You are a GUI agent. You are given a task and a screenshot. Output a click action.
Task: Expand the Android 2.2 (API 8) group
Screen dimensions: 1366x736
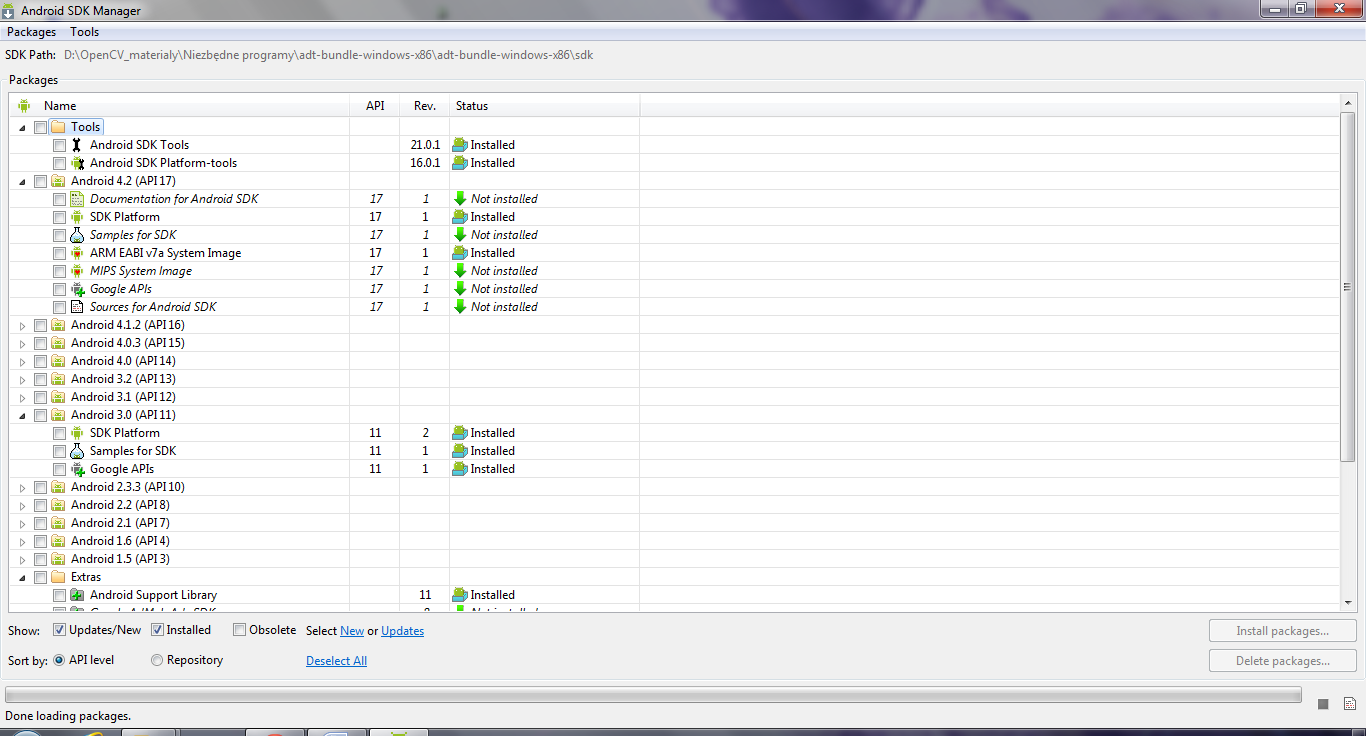[x=23, y=505]
